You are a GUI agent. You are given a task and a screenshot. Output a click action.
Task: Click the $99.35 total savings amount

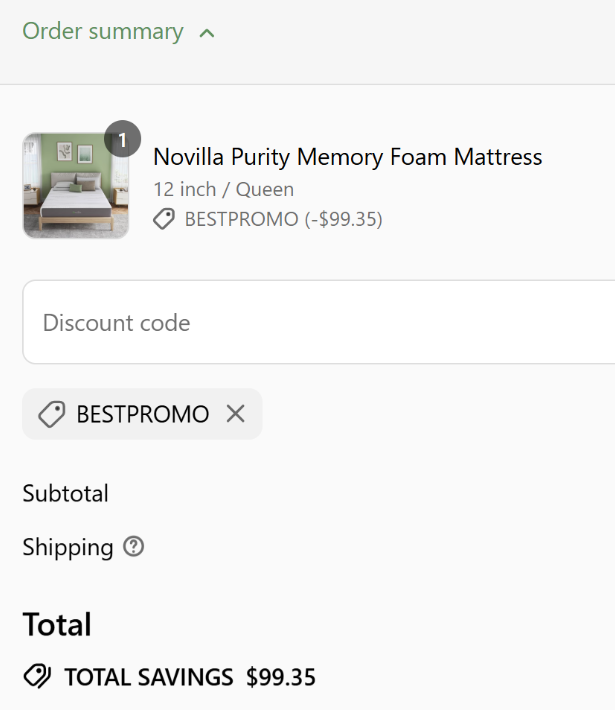(x=281, y=678)
